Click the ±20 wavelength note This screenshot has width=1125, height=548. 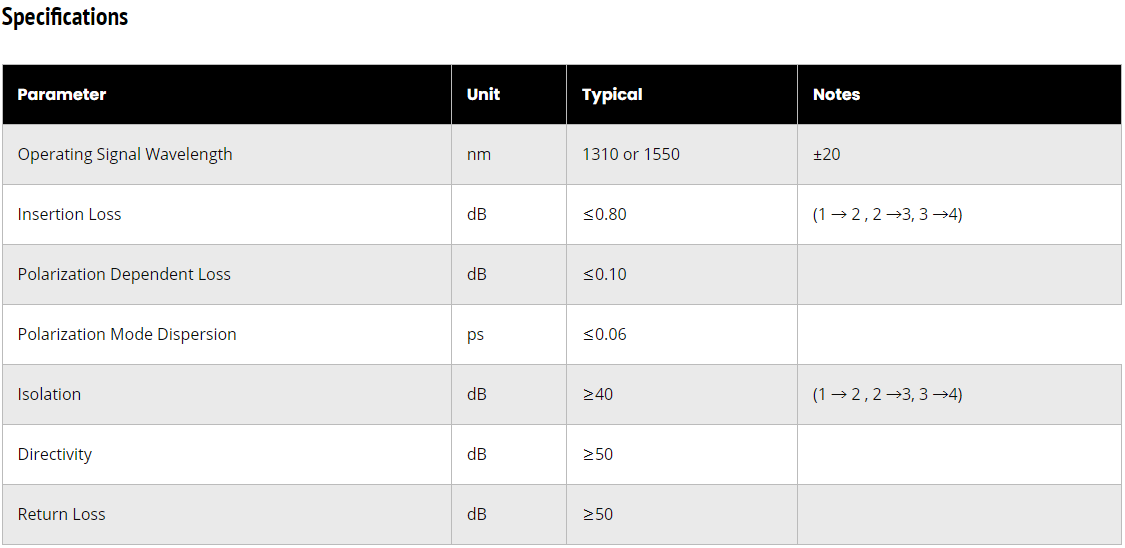[826, 155]
